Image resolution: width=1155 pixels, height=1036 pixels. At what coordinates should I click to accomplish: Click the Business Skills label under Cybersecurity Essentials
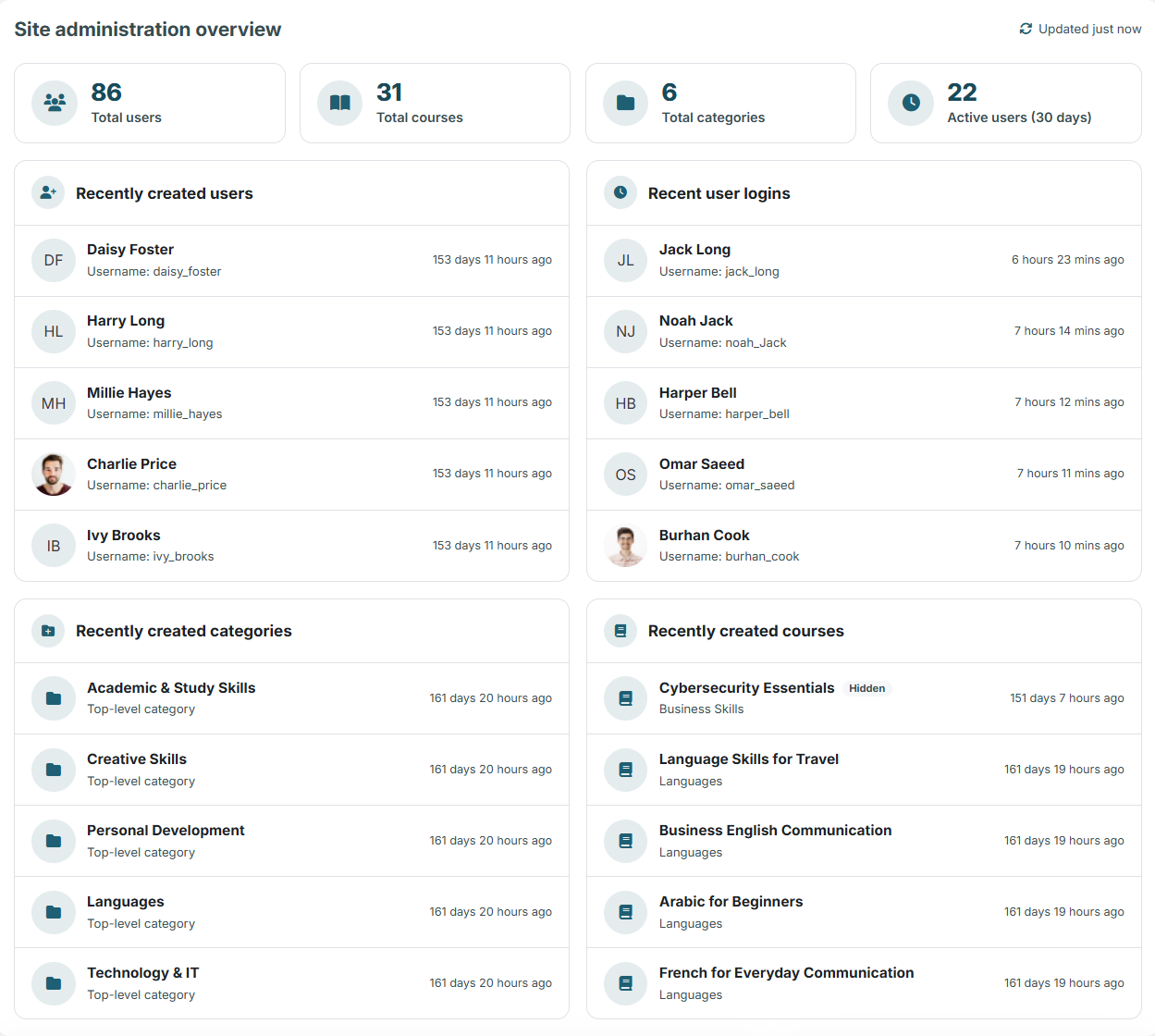[701, 709]
